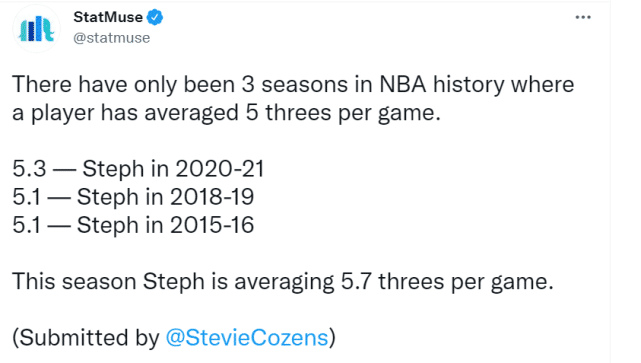Visit the @statmuse handle

tap(112, 38)
